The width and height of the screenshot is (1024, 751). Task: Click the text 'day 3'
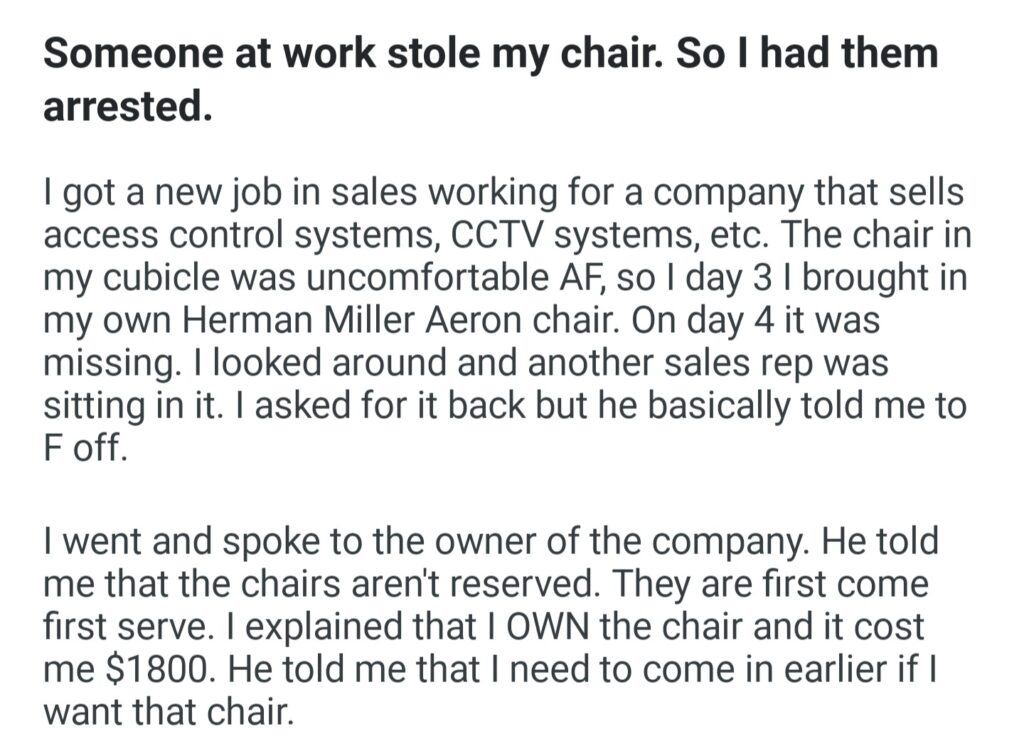point(700,279)
